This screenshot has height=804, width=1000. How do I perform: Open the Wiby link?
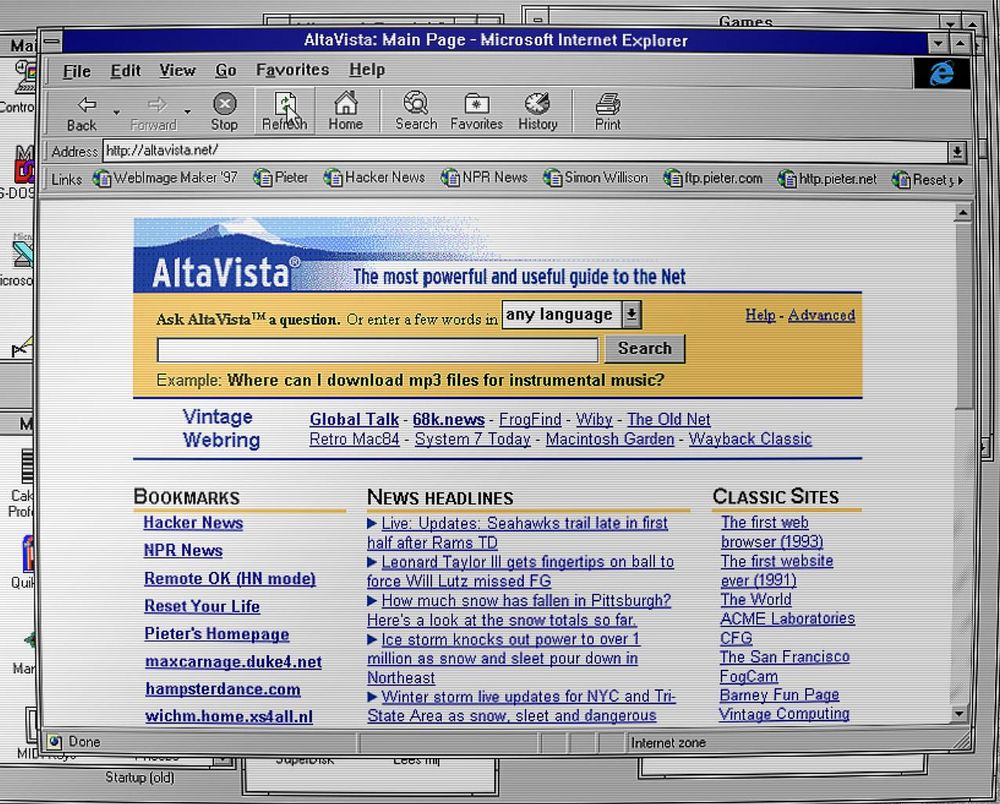tap(594, 420)
